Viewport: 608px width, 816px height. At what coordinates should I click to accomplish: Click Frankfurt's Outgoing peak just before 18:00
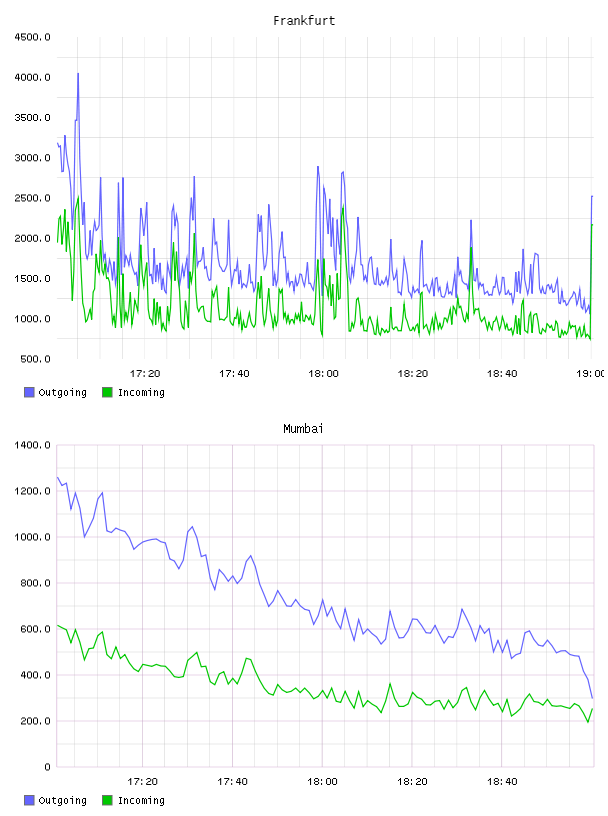pyautogui.click(x=318, y=168)
